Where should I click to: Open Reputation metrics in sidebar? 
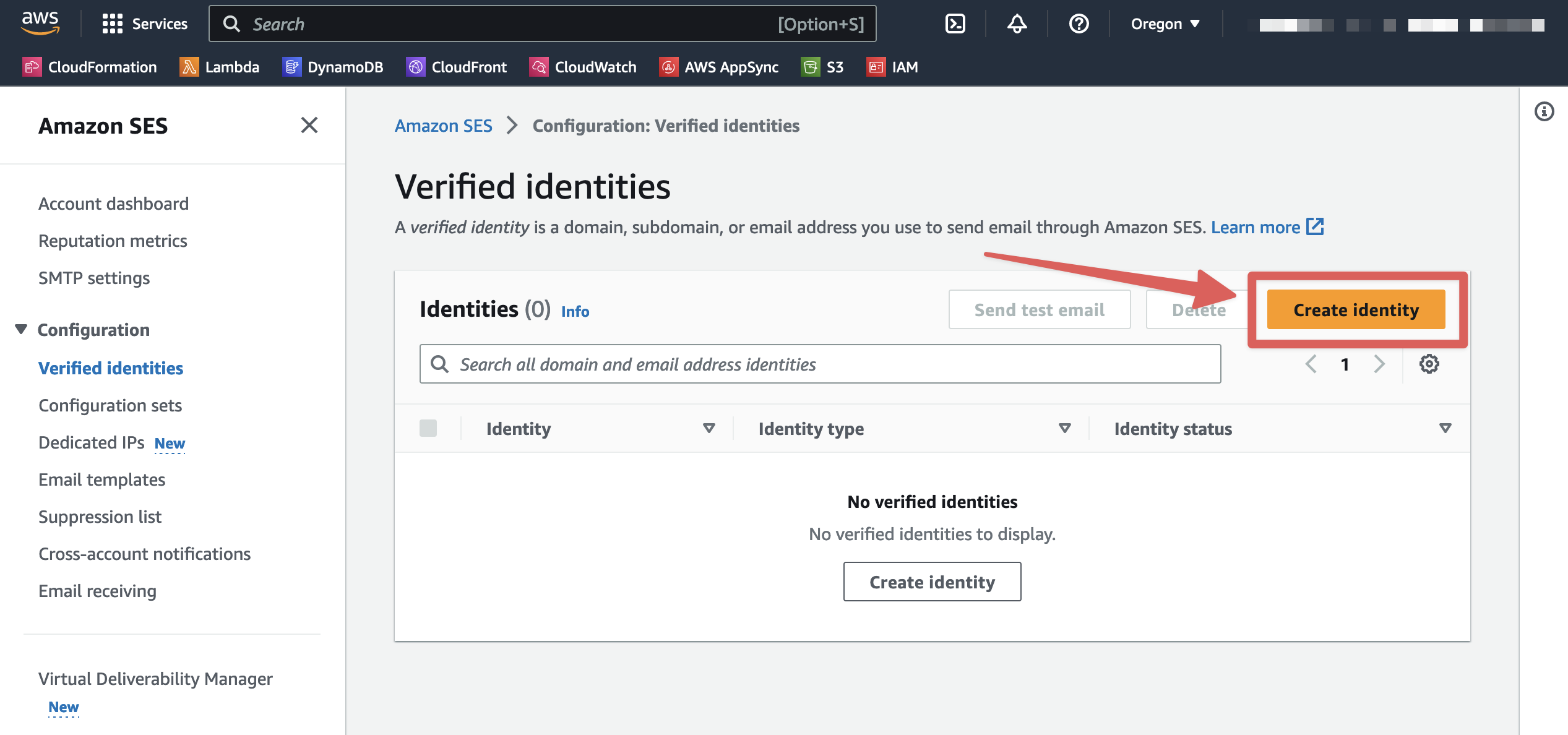point(113,241)
